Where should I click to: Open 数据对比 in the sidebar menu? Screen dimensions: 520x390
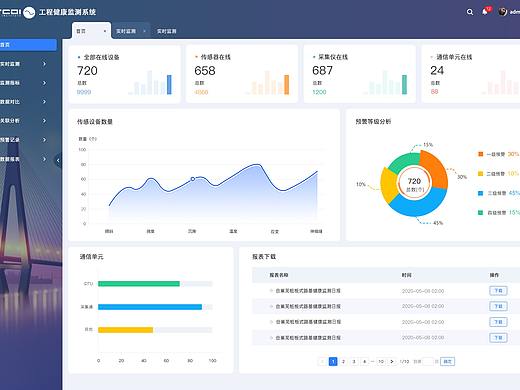click(10, 102)
